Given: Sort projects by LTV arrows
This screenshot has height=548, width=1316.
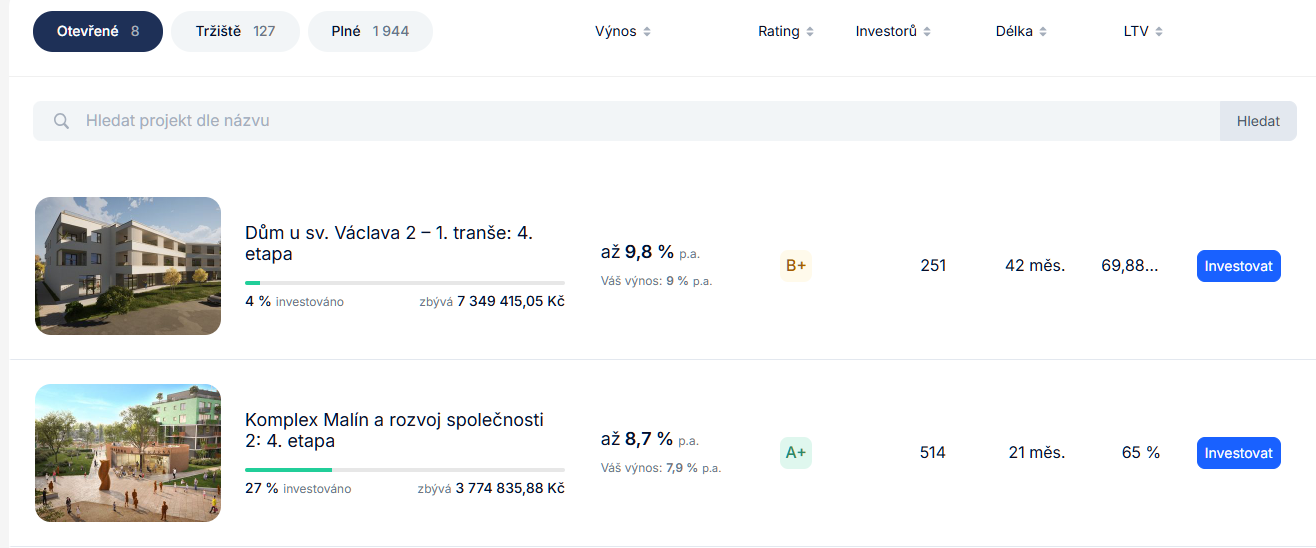Looking at the screenshot, I should (1159, 32).
